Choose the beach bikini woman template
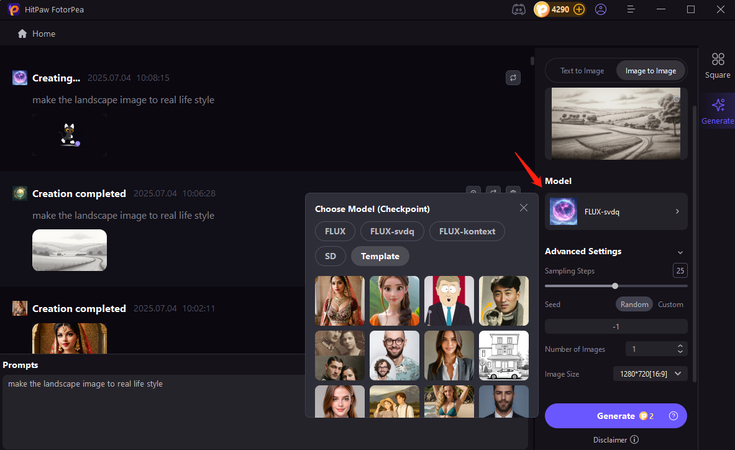 (449, 401)
